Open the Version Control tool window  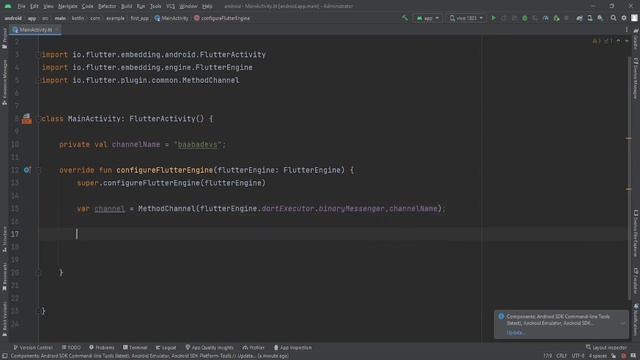click(33, 347)
